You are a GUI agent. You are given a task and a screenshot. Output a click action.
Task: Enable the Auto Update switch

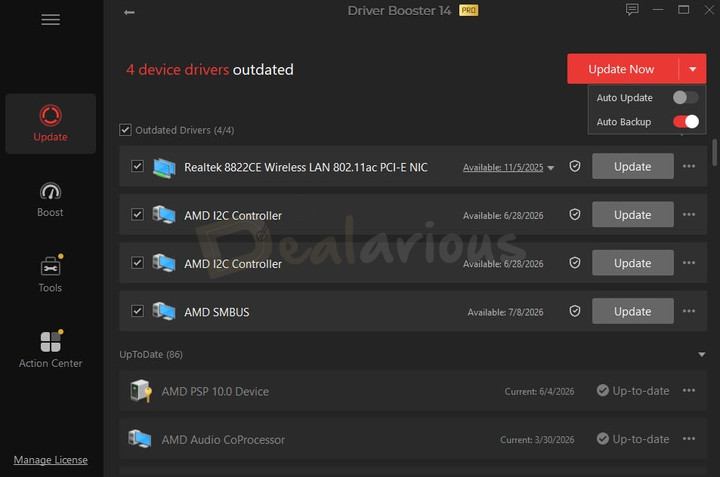(x=685, y=97)
